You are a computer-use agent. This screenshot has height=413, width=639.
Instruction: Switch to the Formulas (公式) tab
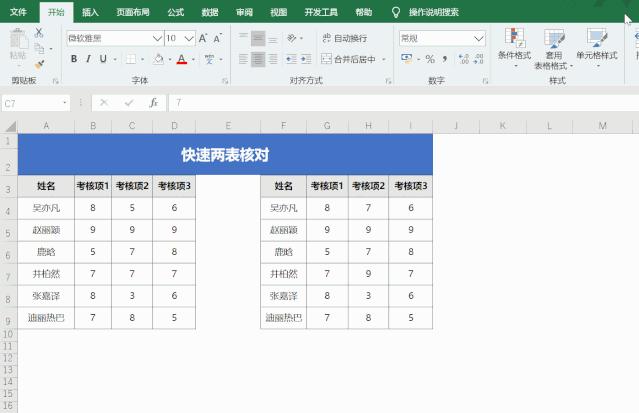click(176, 12)
